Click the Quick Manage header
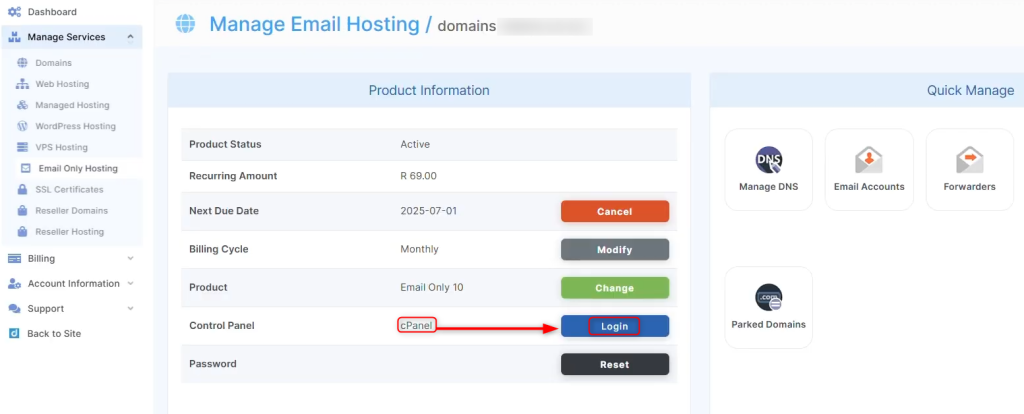This screenshot has width=1024, height=414. (970, 90)
